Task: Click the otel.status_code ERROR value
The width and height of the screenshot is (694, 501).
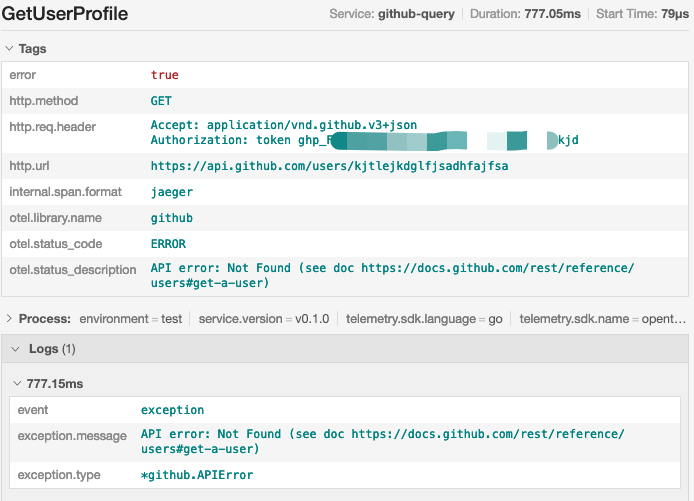Action: (x=168, y=244)
